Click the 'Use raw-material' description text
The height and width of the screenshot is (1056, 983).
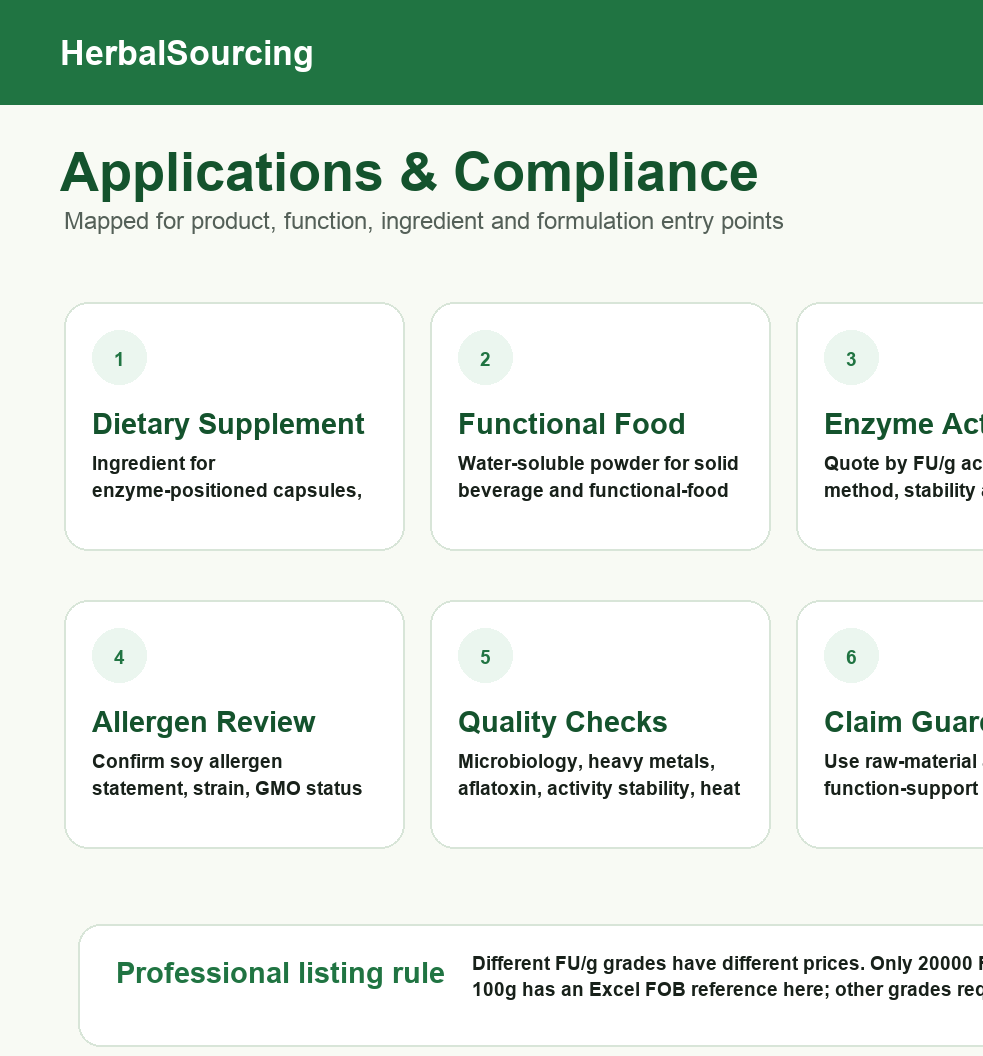[x=904, y=774]
